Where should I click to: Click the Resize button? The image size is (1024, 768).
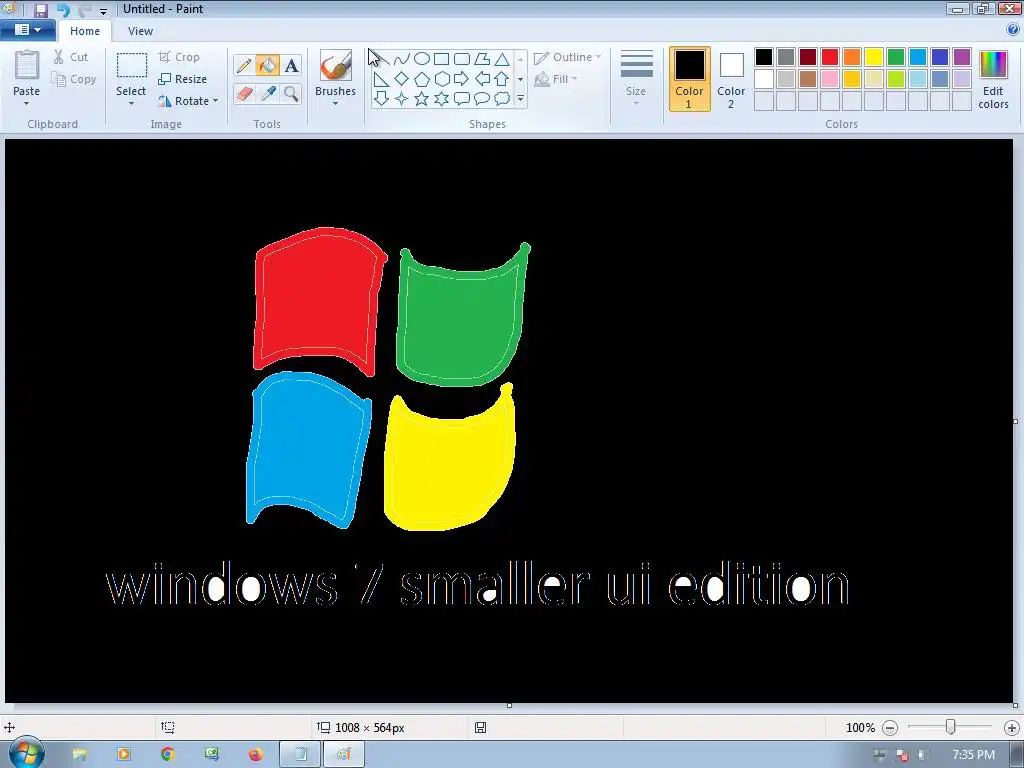[183, 79]
